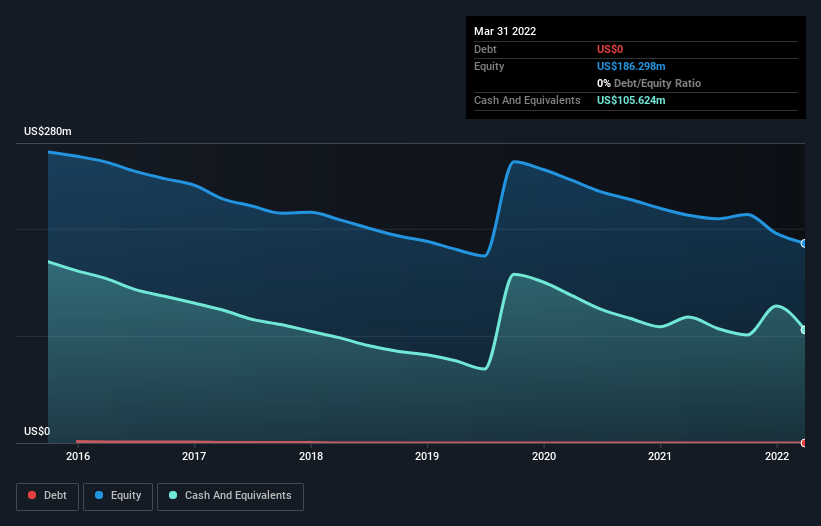Click the blue Equity endpoint marker
The height and width of the screenshot is (526, 821).
(x=804, y=243)
